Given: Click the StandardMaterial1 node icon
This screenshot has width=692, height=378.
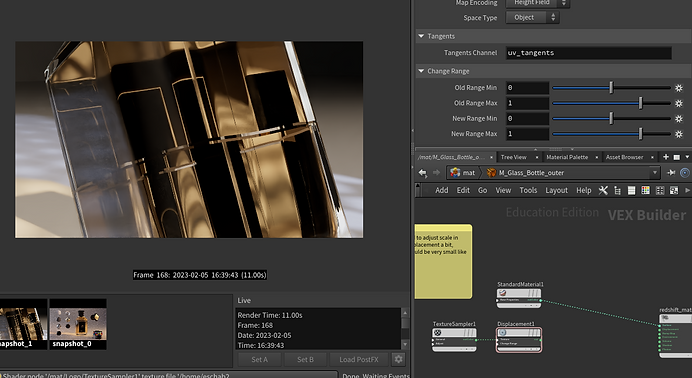Looking at the screenshot, I should (x=503, y=293).
